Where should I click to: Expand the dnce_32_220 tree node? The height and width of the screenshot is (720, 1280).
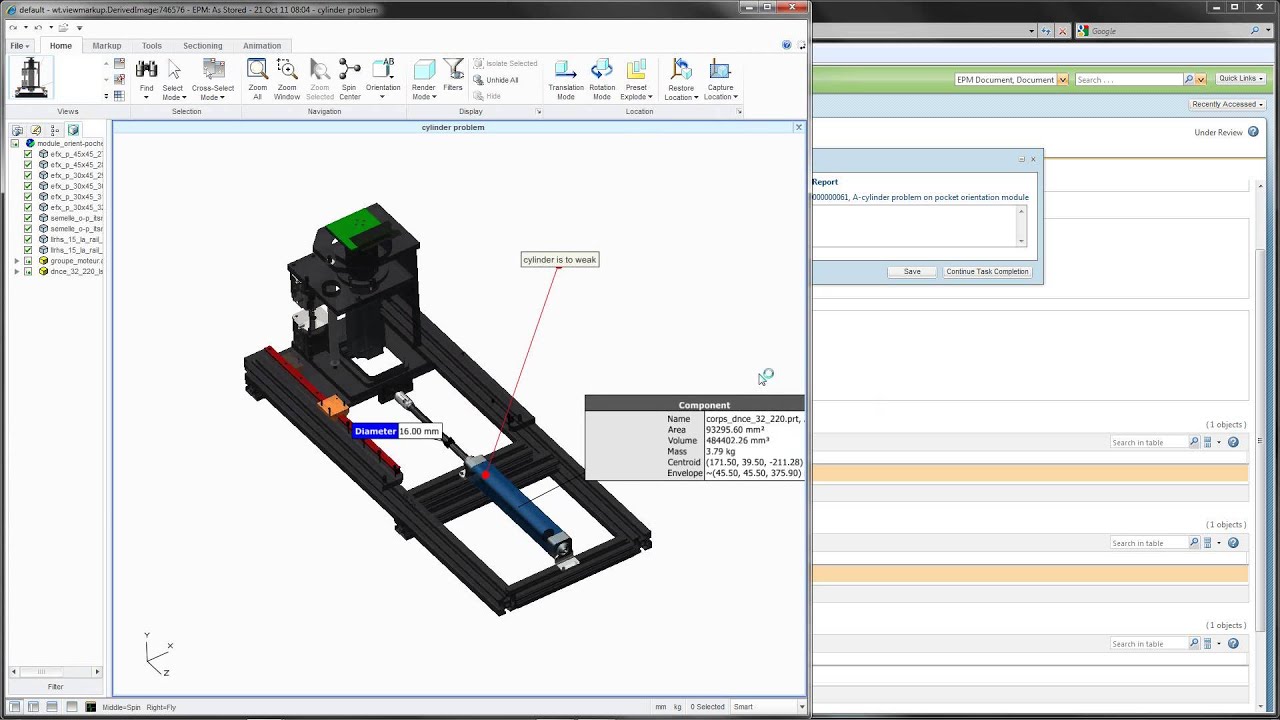point(16,272)
